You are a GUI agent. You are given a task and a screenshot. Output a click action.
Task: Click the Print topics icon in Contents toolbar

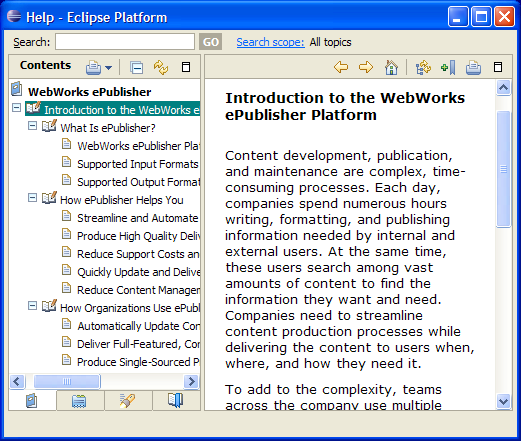point(93,68)
